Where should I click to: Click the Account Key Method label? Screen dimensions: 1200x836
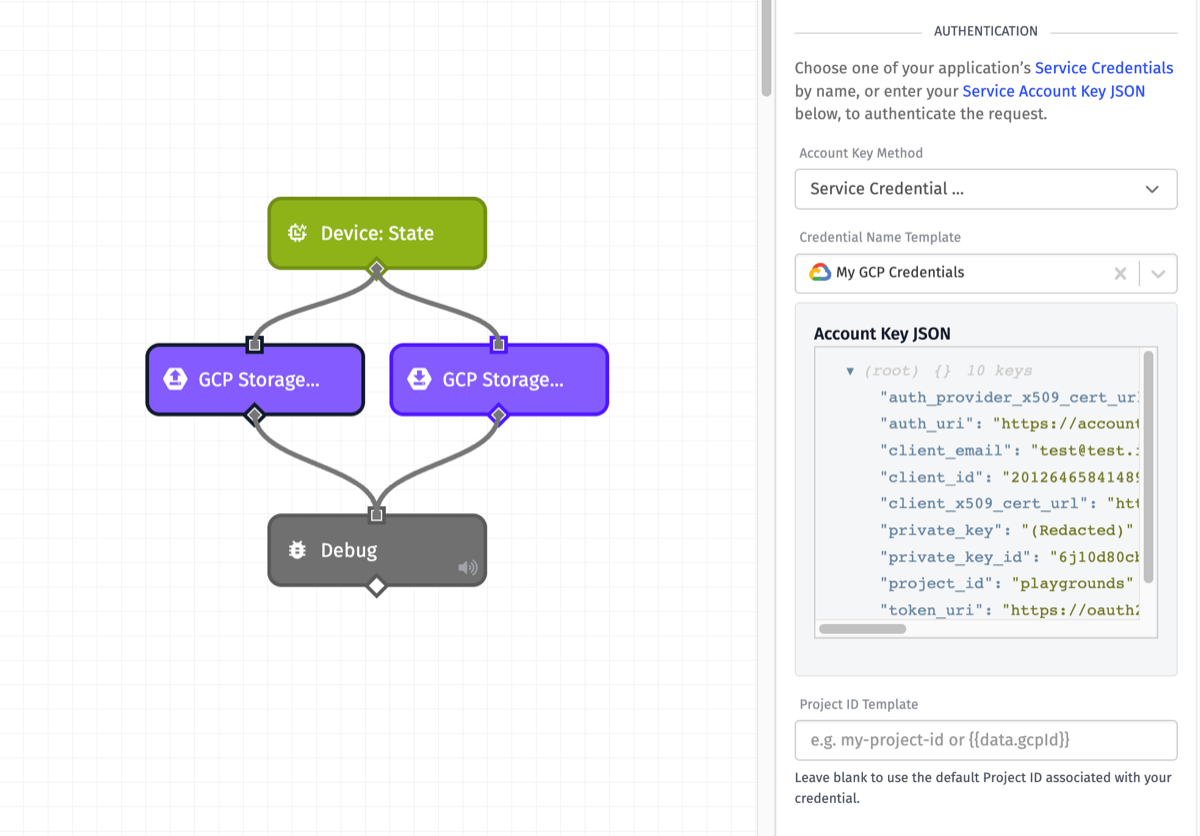[861, 153]
